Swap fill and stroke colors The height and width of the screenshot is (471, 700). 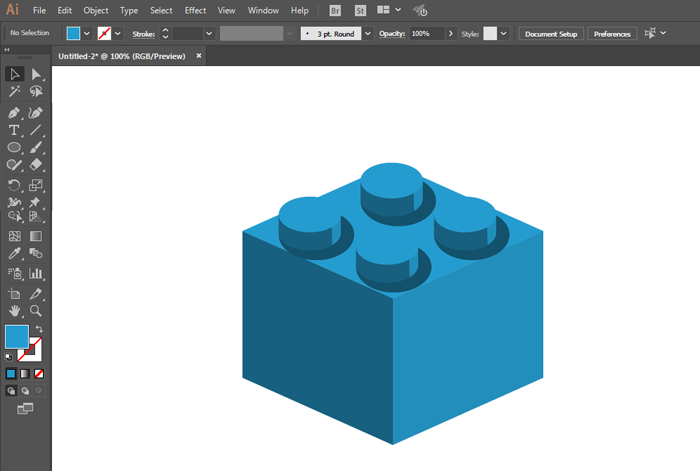39,328
